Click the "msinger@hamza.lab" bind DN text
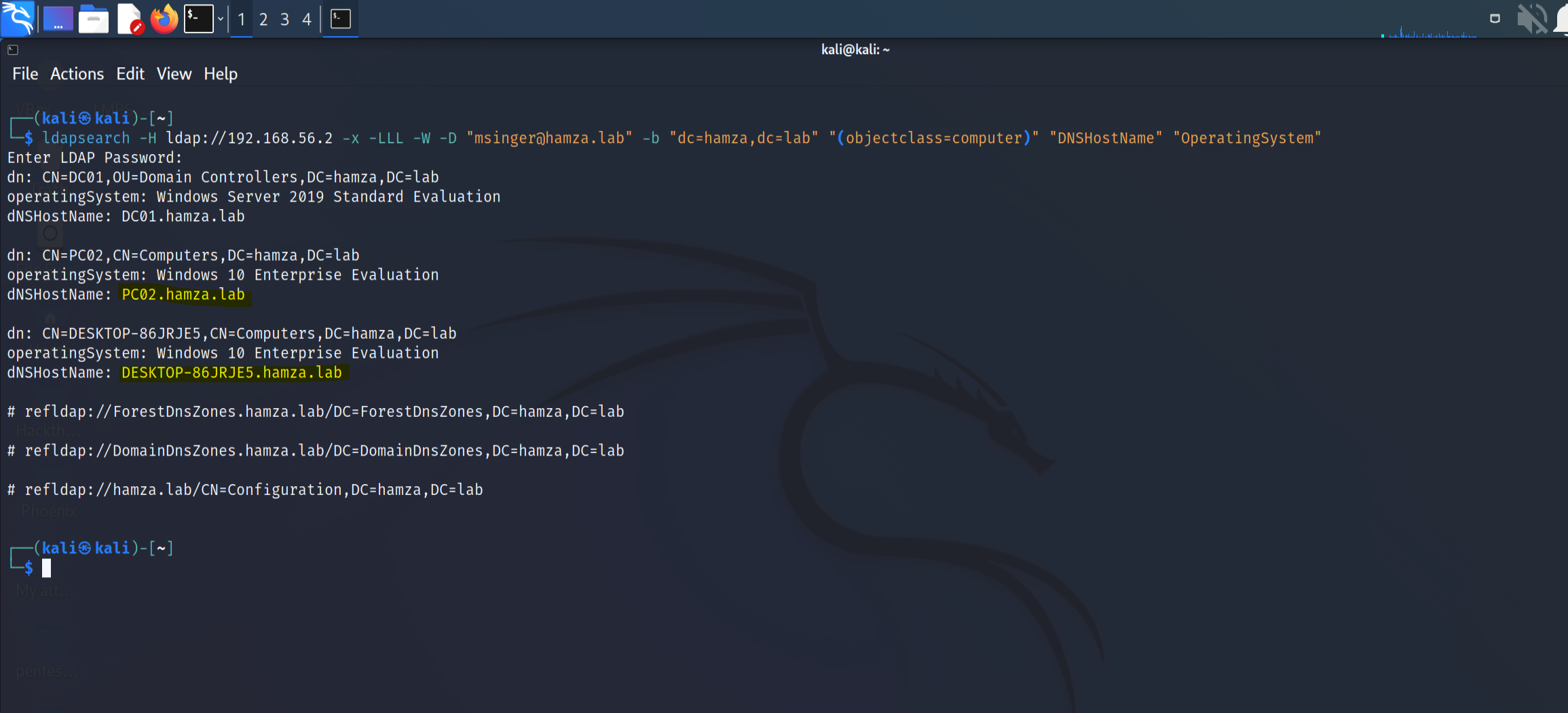This screenshot has height=713, width=1568. click(x=549, y=138)
